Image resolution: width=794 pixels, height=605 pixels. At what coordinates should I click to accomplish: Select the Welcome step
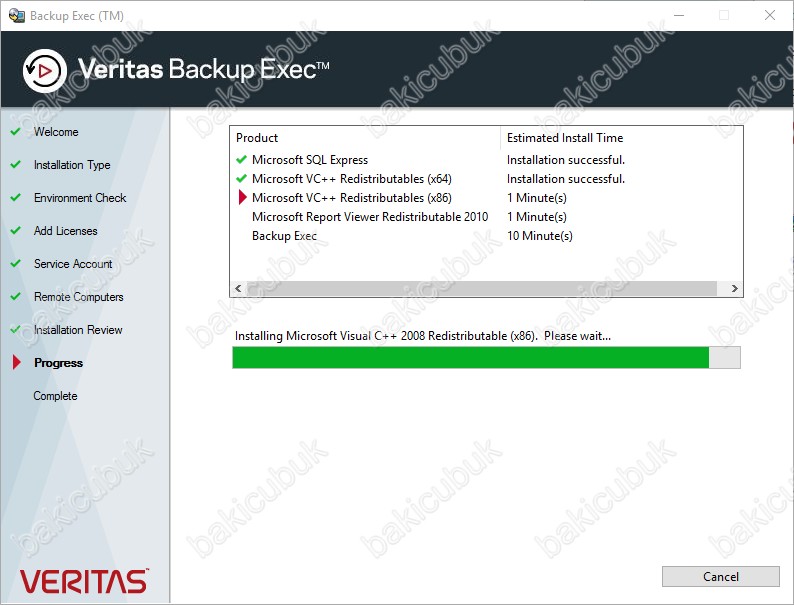pos(56,132)
